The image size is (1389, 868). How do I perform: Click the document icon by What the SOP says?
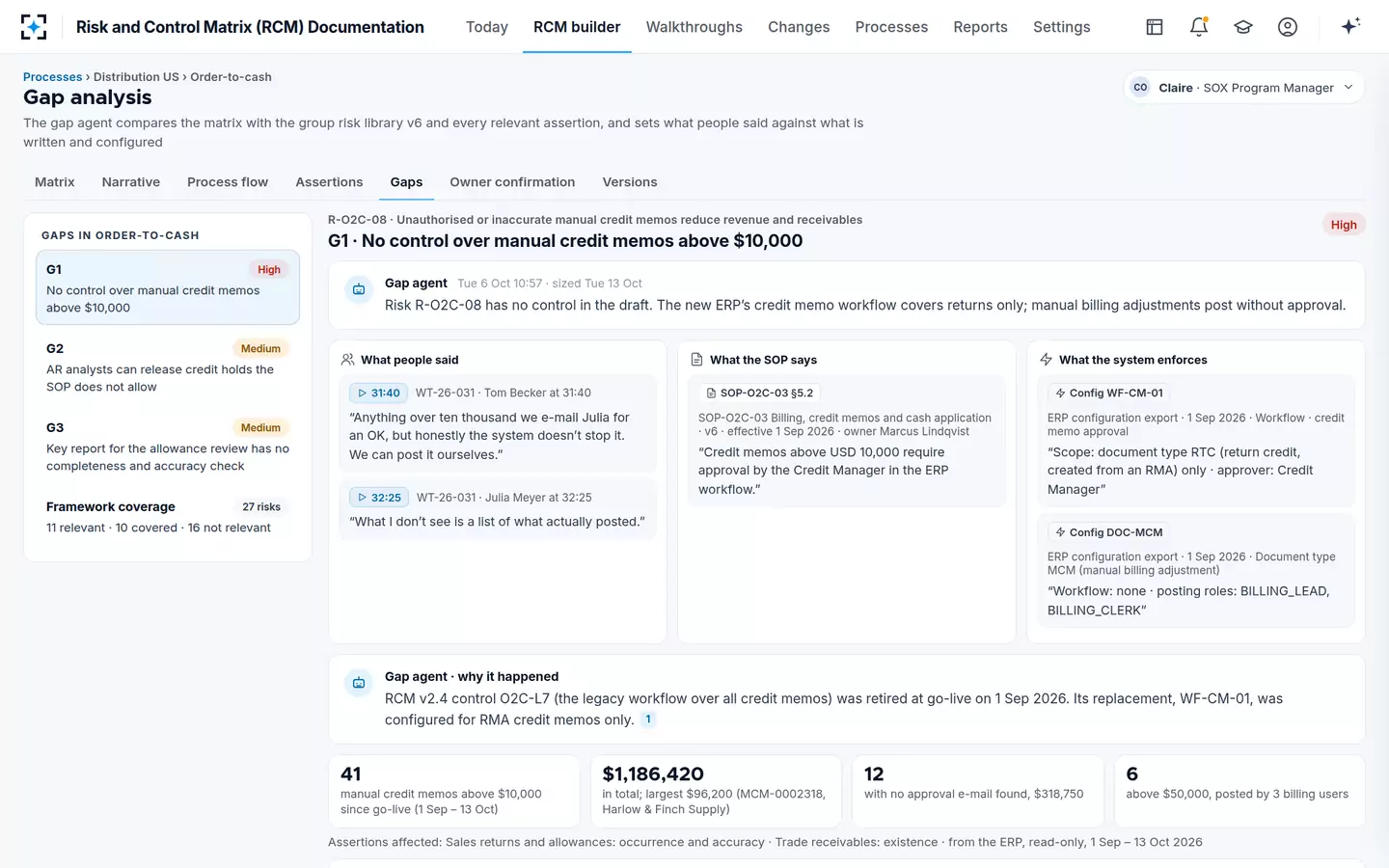[x=696, y=360]
